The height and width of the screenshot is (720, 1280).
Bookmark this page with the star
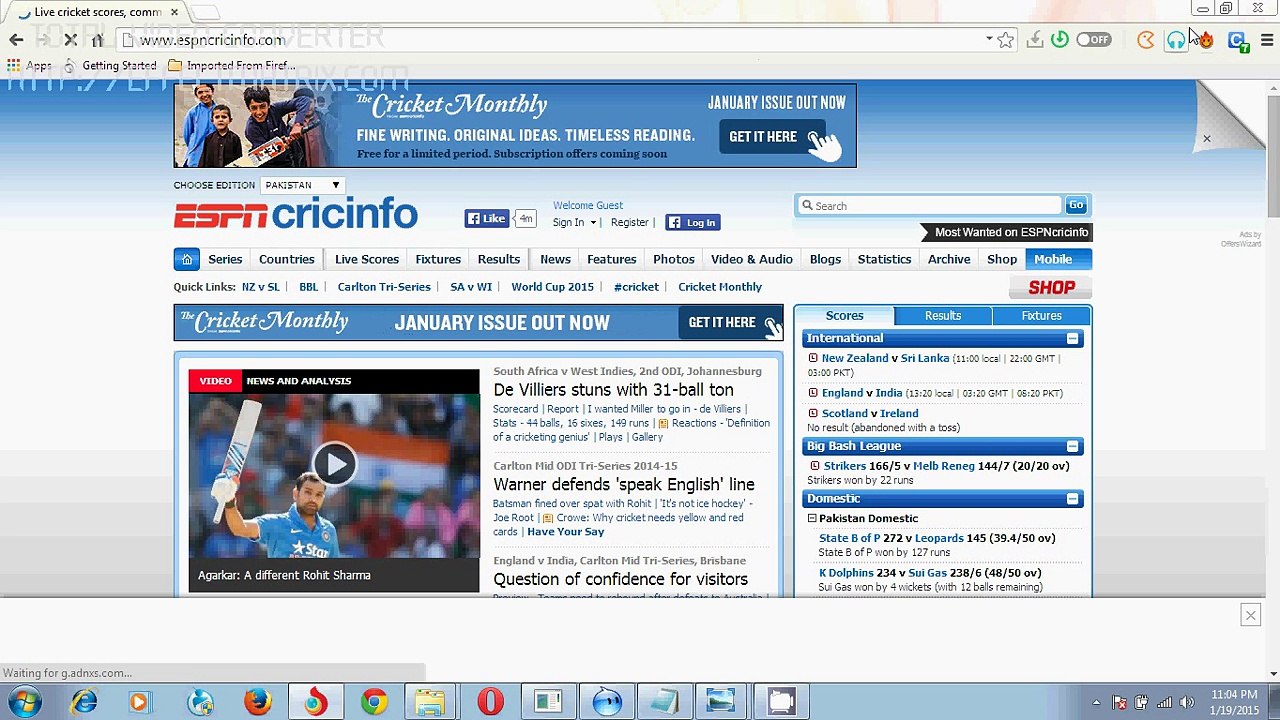click(1005, 40)
